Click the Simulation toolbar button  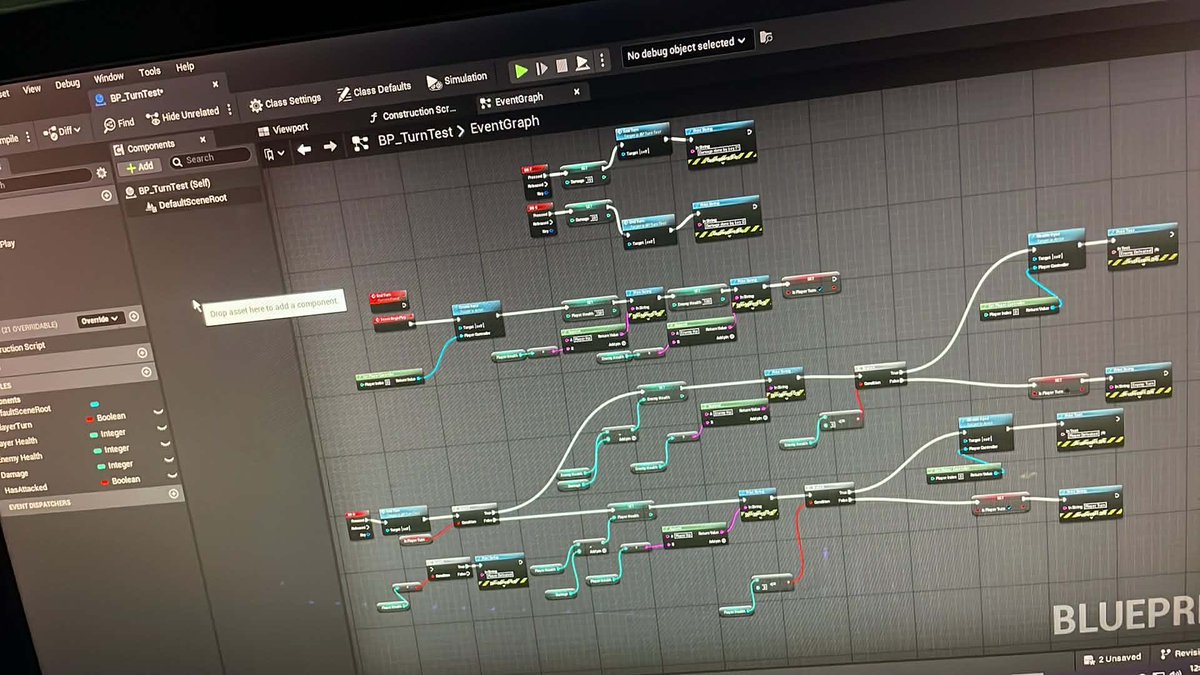point(457,80)
